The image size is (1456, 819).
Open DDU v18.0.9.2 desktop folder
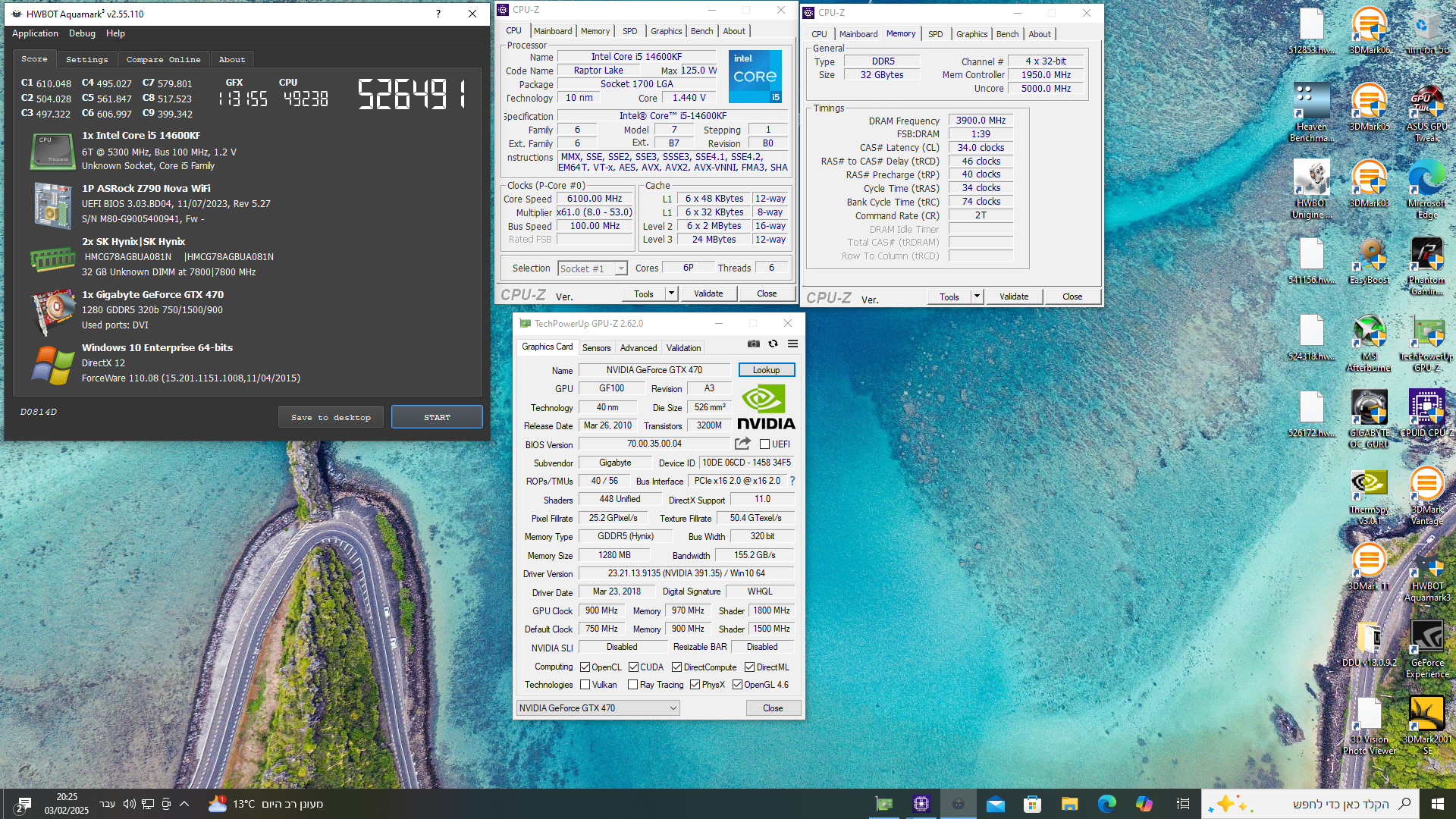1369,643
